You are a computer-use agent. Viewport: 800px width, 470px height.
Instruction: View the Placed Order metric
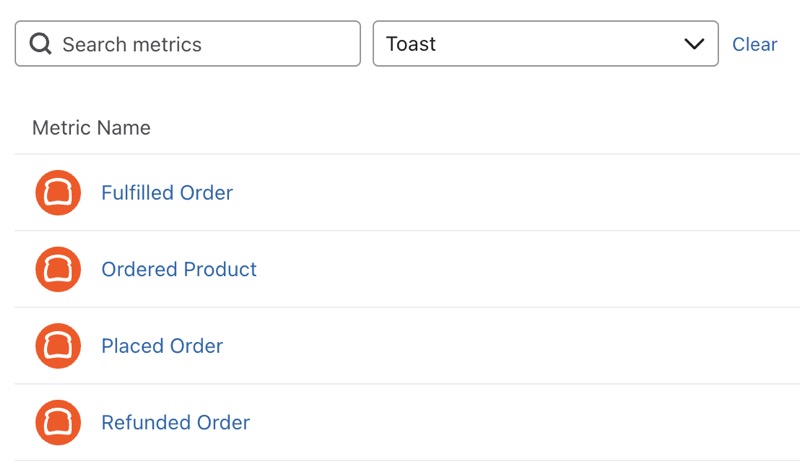click(162, 346)
